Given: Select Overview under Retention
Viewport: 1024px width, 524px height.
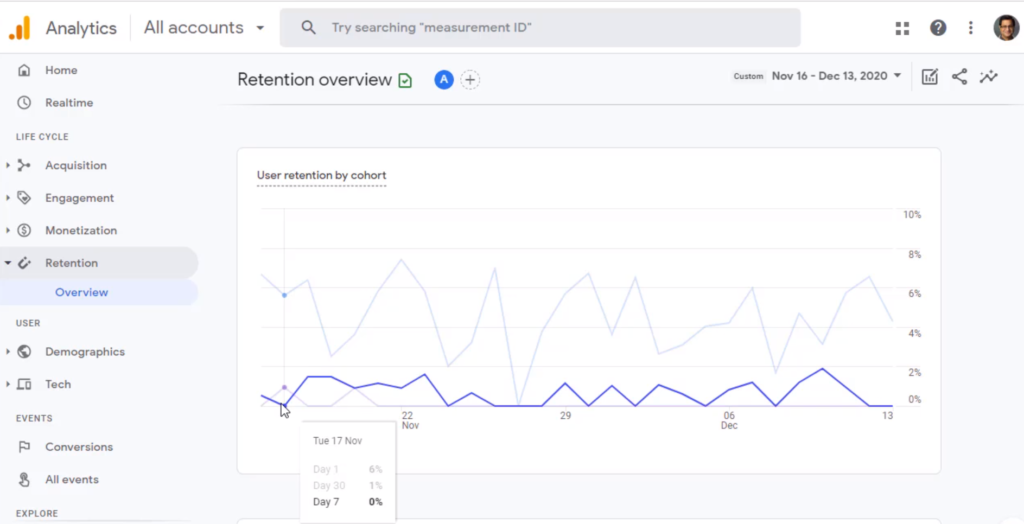Looking at the screenshot, I should [x=81, y=293].
